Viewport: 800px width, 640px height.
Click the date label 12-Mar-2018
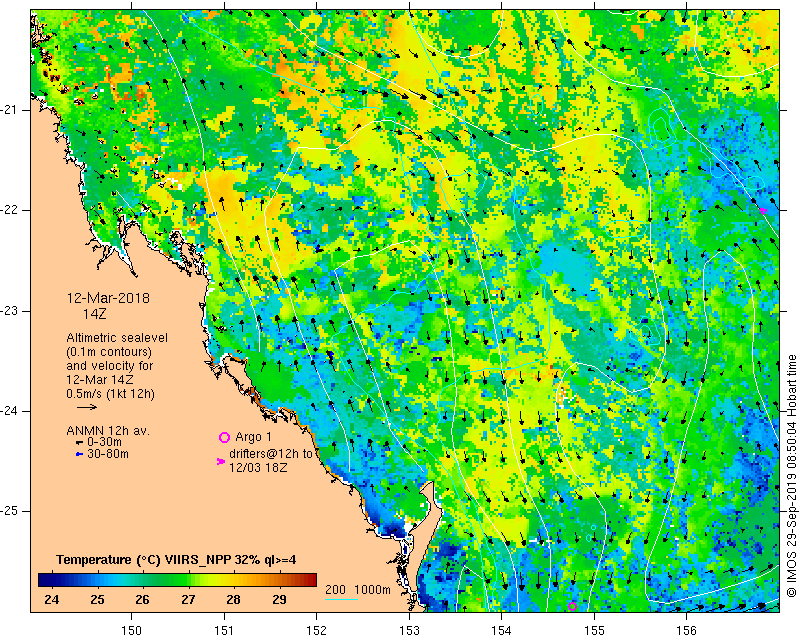108,298
